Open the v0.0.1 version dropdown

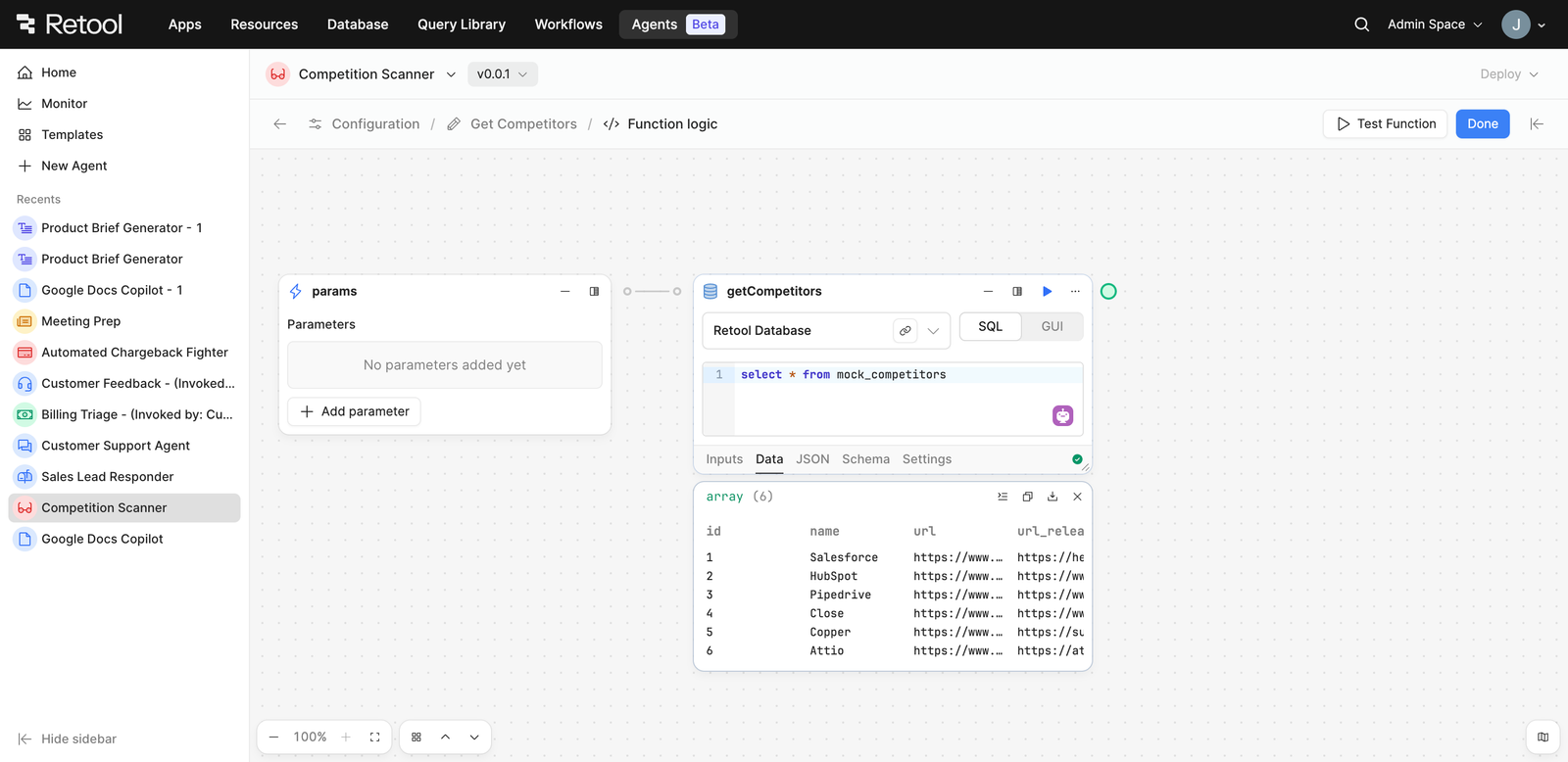pos(503,74)
